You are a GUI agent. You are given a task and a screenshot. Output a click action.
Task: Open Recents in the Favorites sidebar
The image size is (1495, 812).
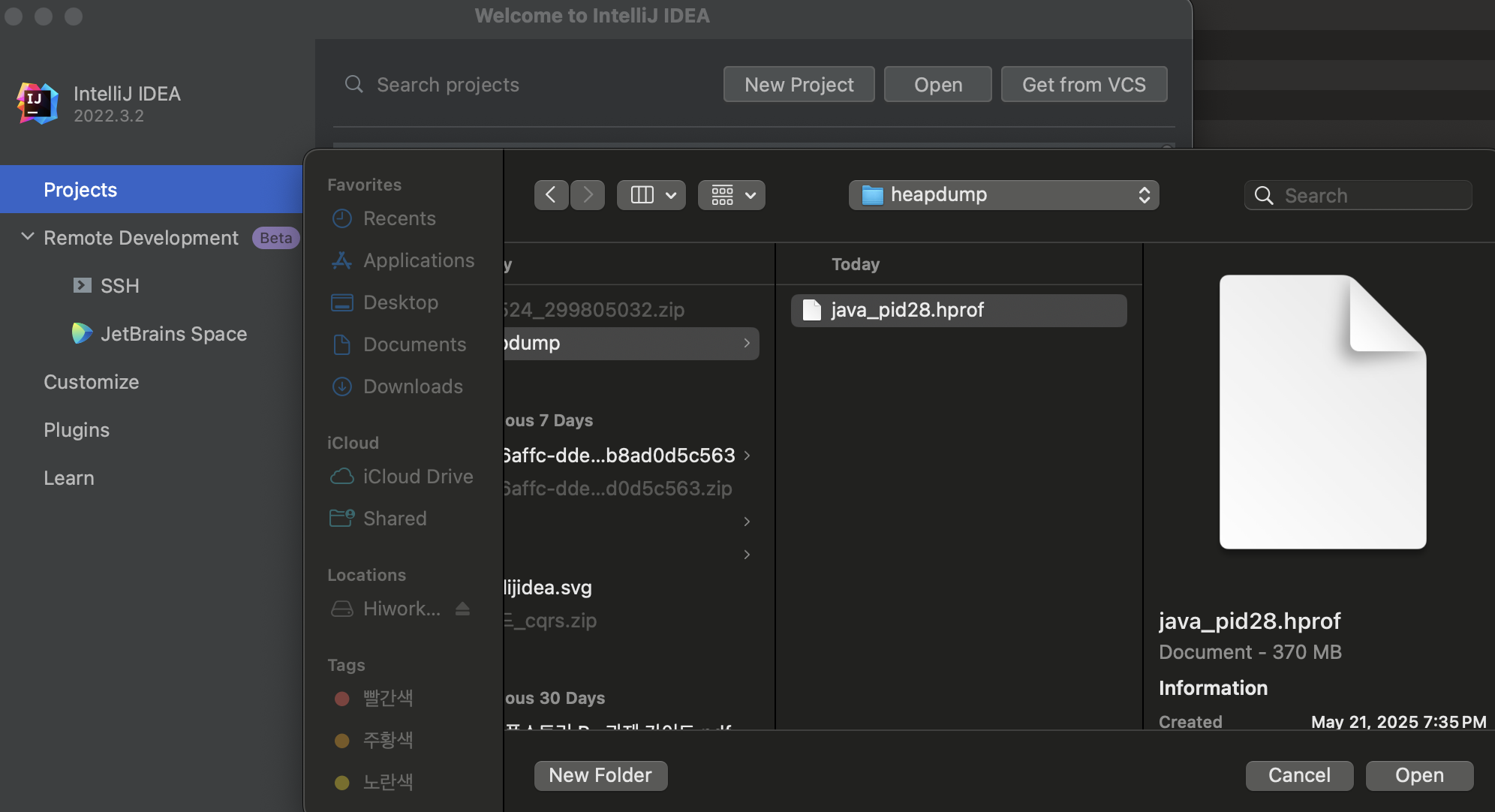[x=399, y=218]
